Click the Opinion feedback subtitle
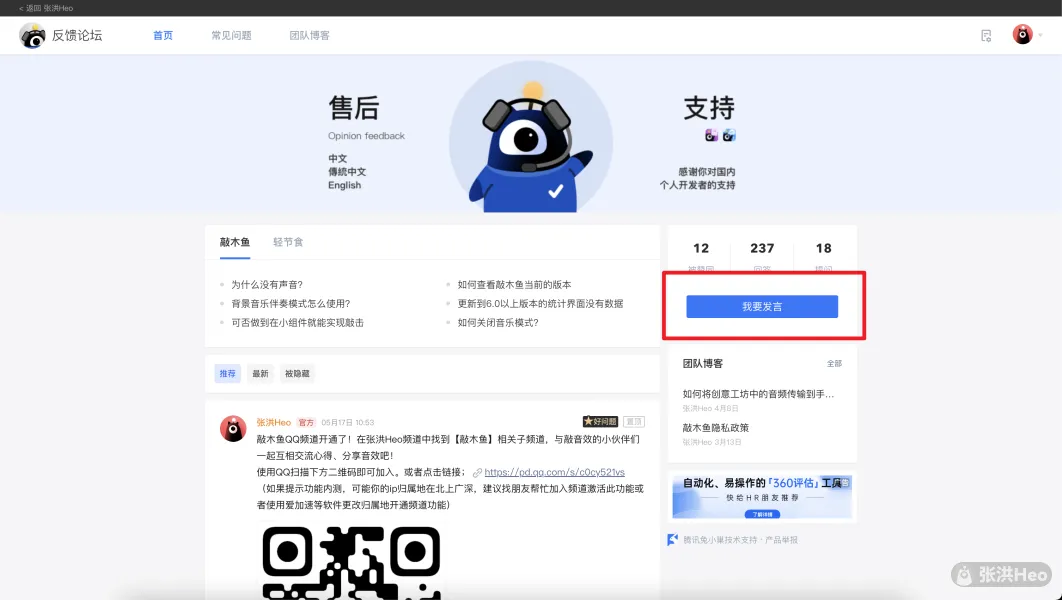Viewport: 1062px width, 600px height. (366, 136)
